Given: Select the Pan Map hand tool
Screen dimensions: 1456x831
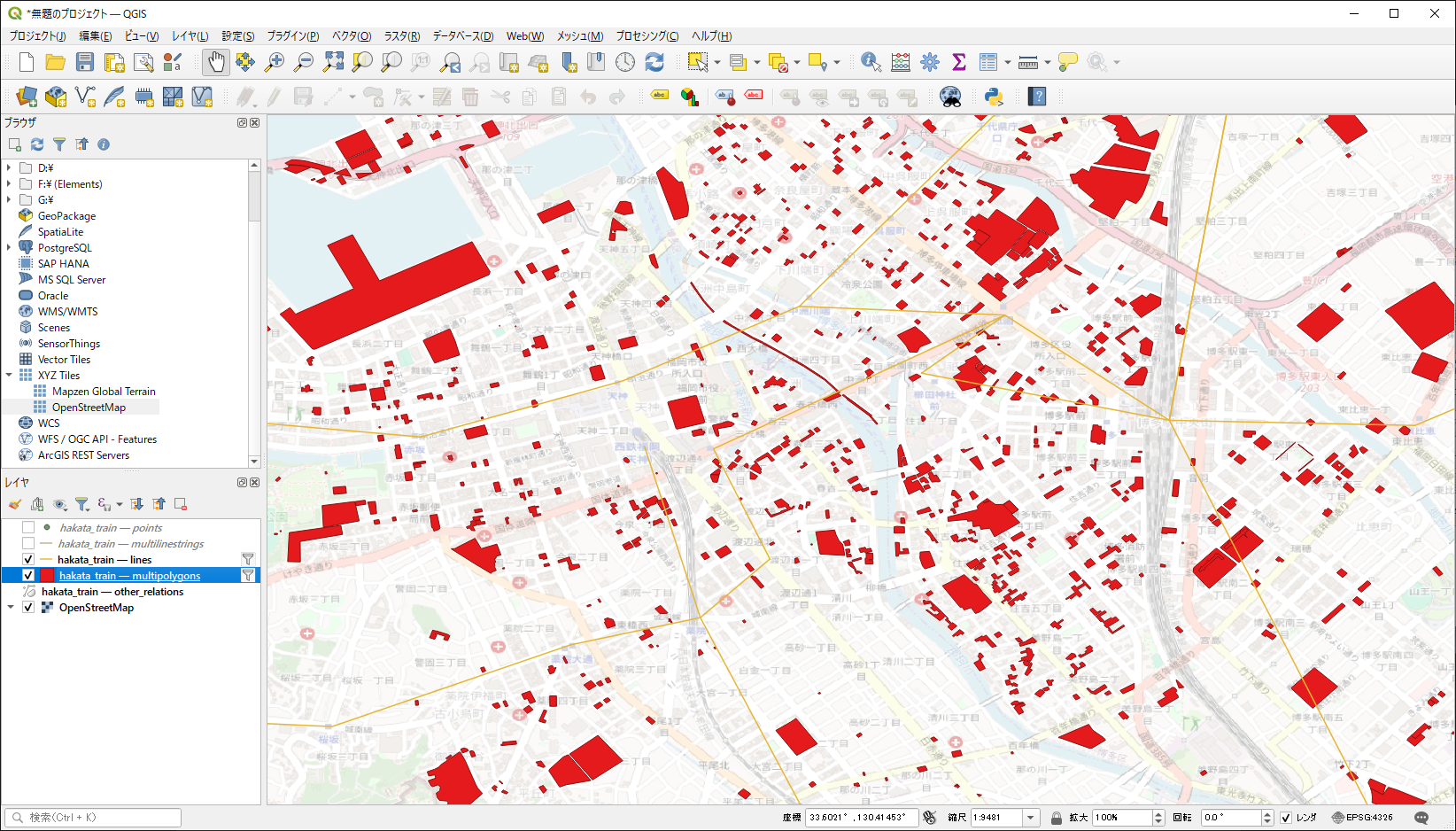Looking at the screenshot, I should click(216, 62).
